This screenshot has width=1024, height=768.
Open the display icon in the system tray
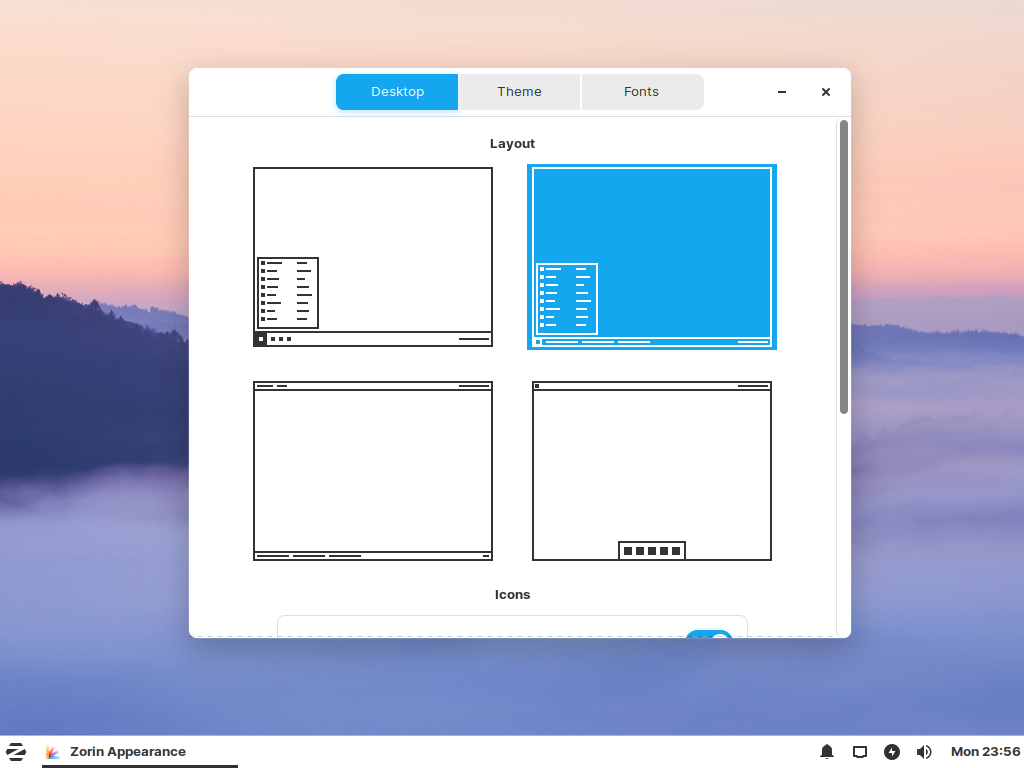(x=860, y=752)
